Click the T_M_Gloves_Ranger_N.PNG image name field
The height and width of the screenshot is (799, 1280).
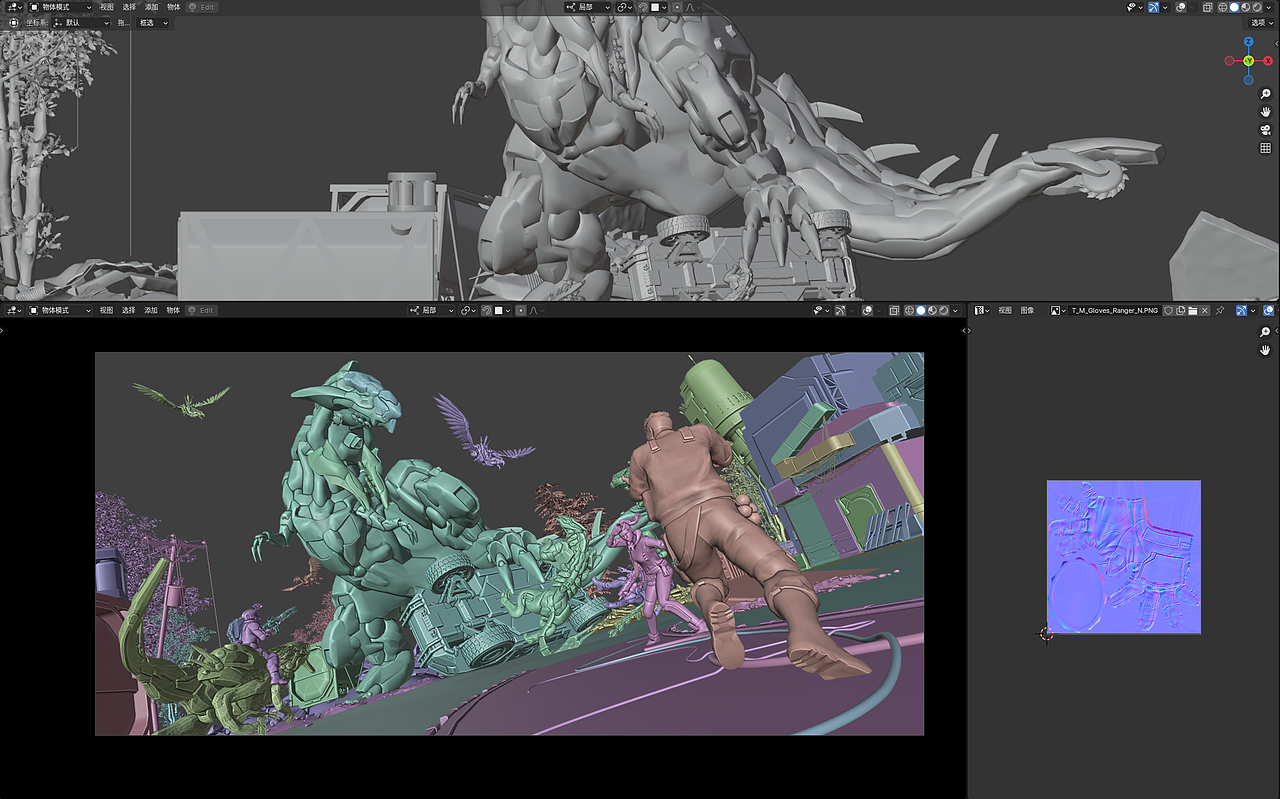tap(1114, 310)
